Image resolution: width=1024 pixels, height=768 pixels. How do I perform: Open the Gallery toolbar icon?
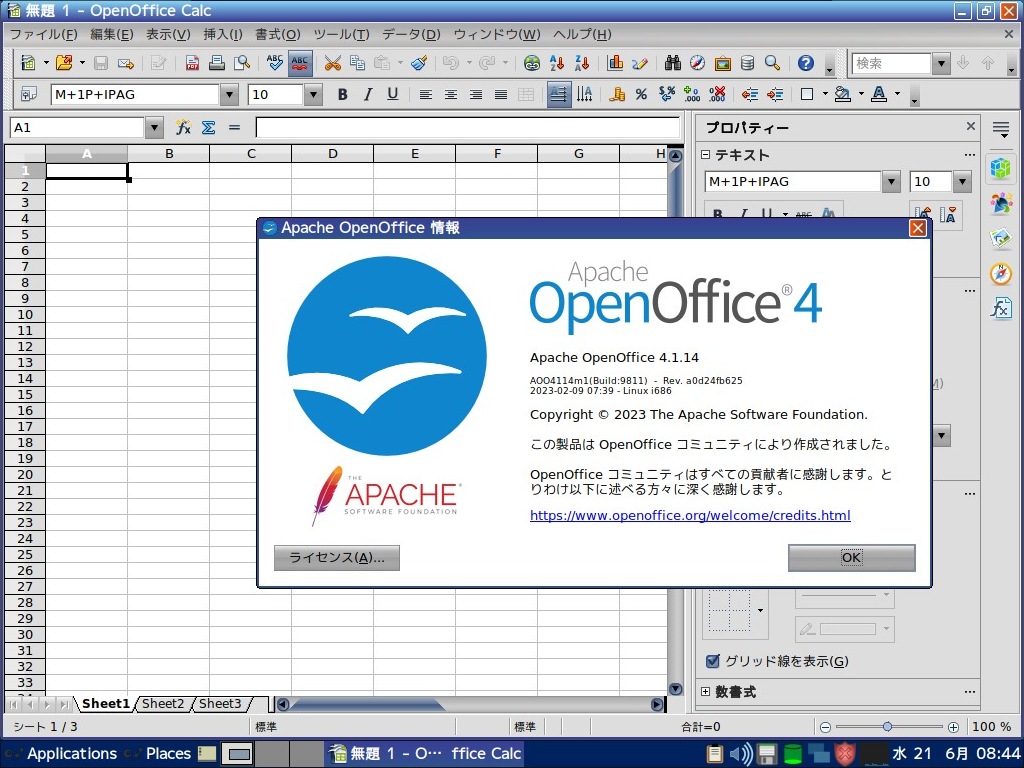[x=722, y=63]
